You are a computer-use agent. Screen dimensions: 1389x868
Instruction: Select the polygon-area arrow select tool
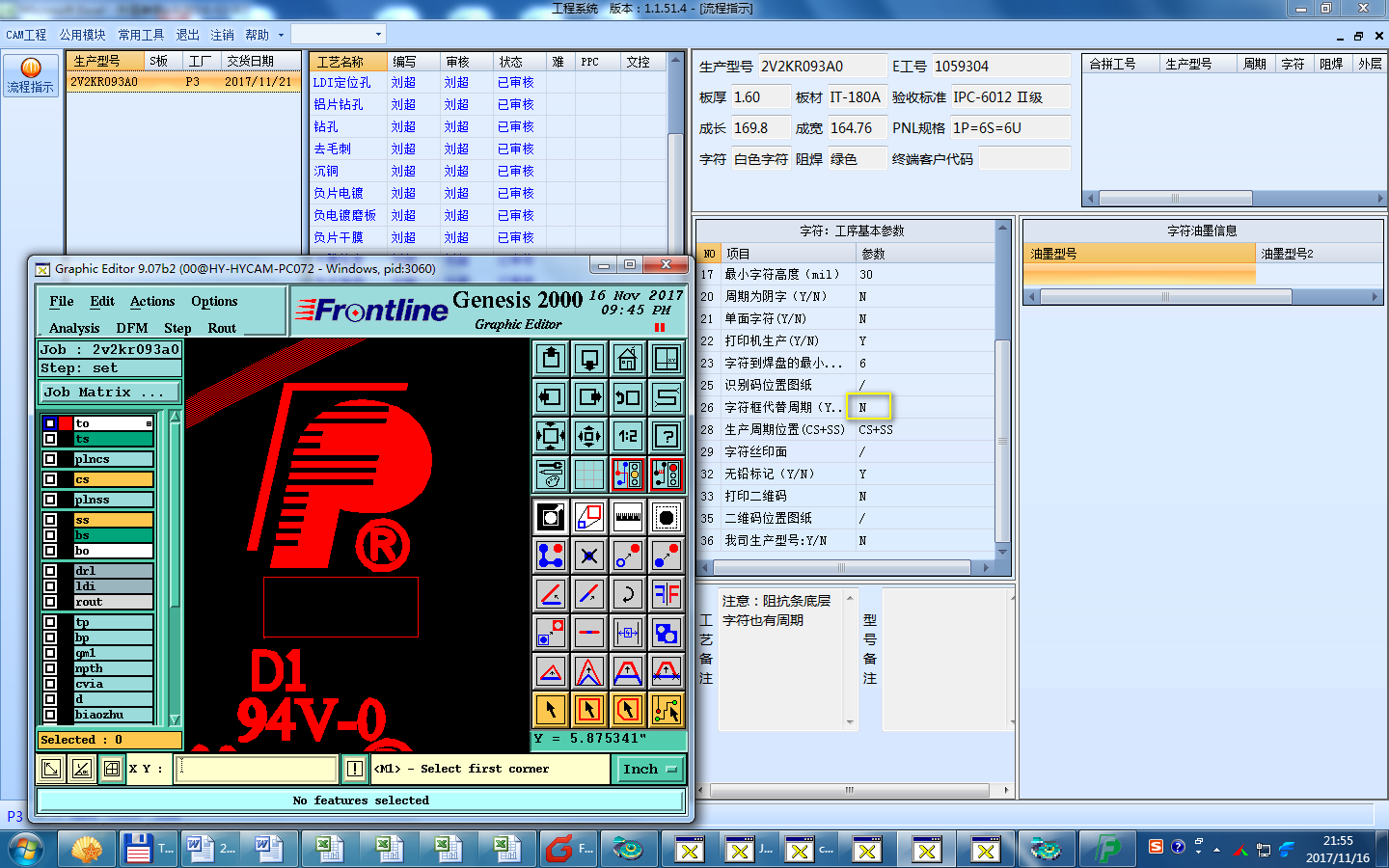coord(628,710)
